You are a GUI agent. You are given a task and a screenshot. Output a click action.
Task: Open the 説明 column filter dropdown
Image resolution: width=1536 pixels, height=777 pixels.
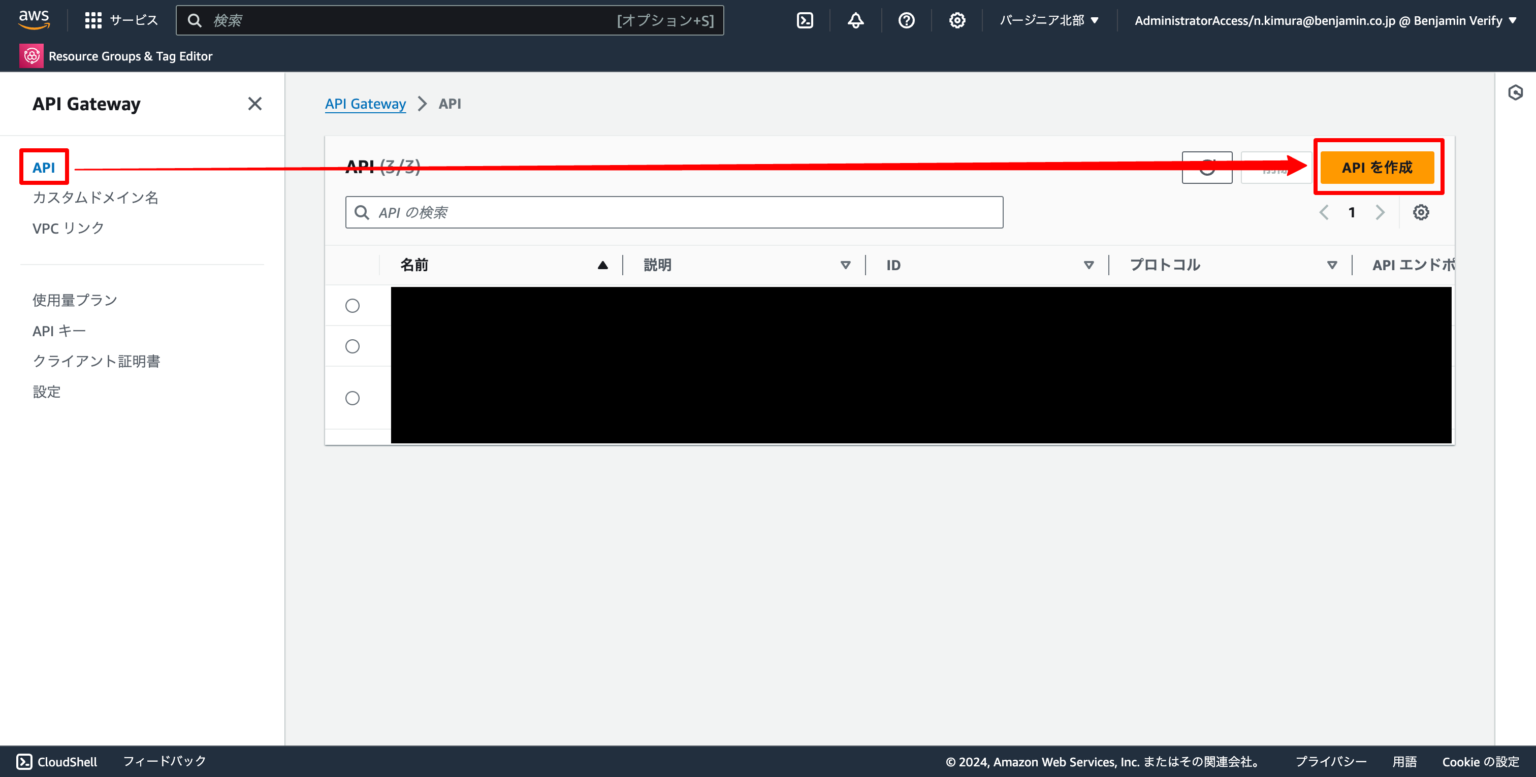point(845,264)
